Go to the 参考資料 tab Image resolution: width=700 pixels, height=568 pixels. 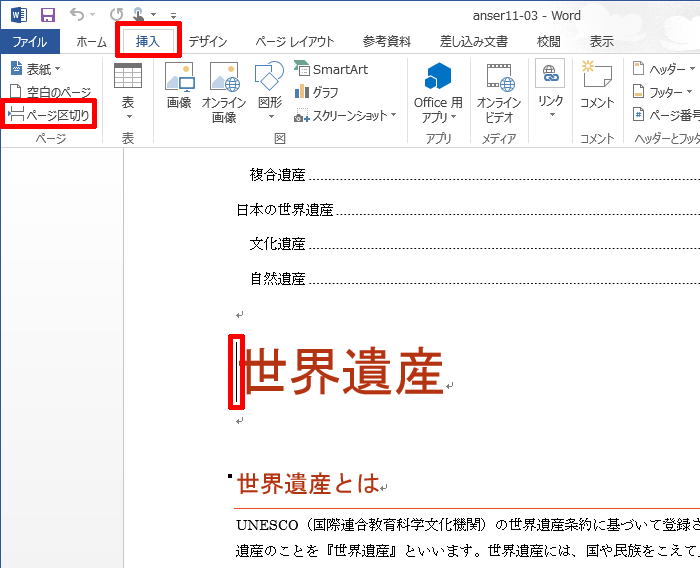[387, 42]
